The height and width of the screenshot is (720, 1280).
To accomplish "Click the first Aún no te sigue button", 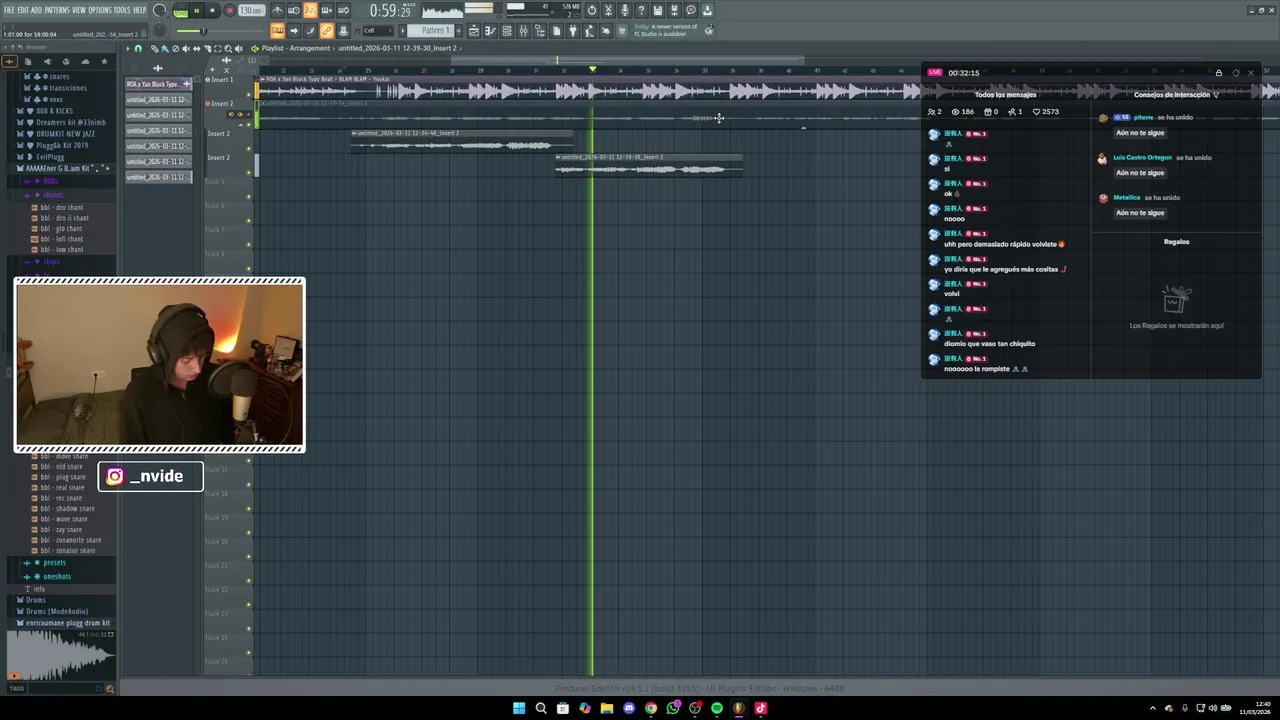I will [1140, 132].
